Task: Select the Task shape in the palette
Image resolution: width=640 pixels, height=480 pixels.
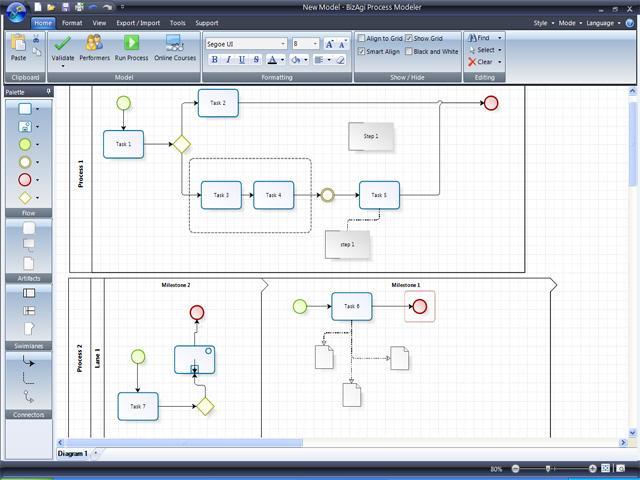Action: point(25,109)
